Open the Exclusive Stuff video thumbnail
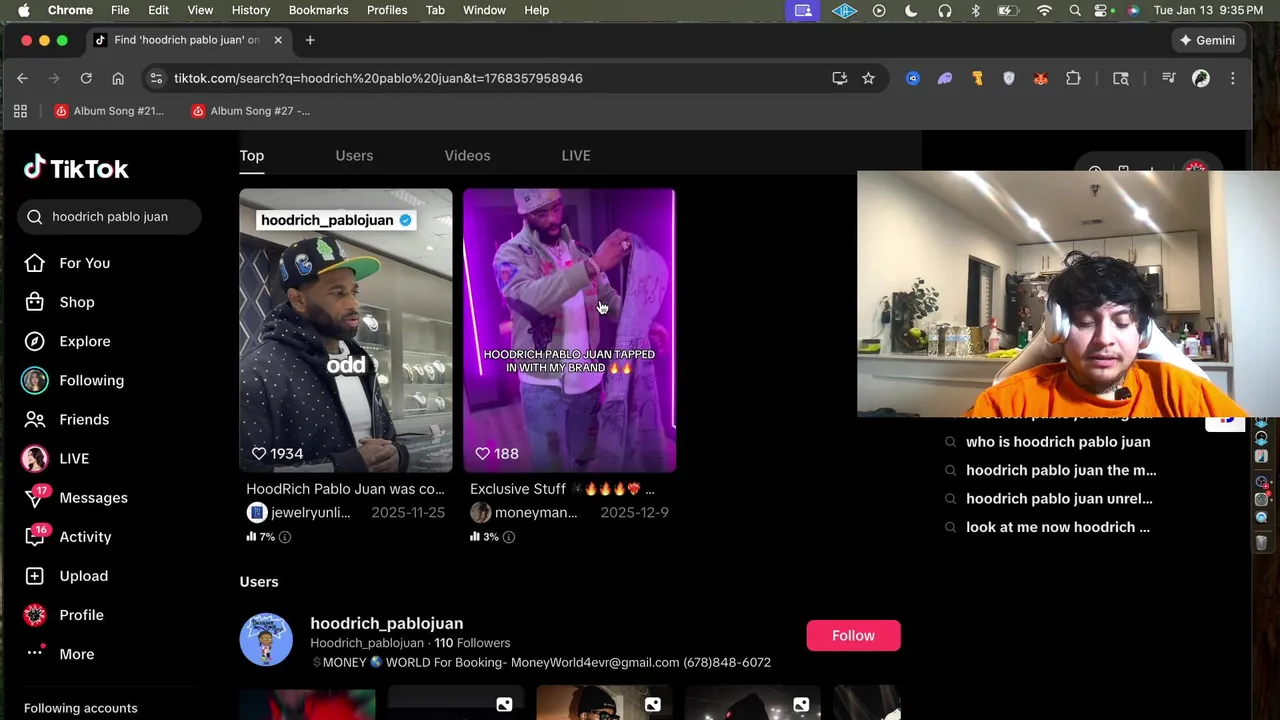Viewport: 1280px width, 720px height. [x=569, y=330]
